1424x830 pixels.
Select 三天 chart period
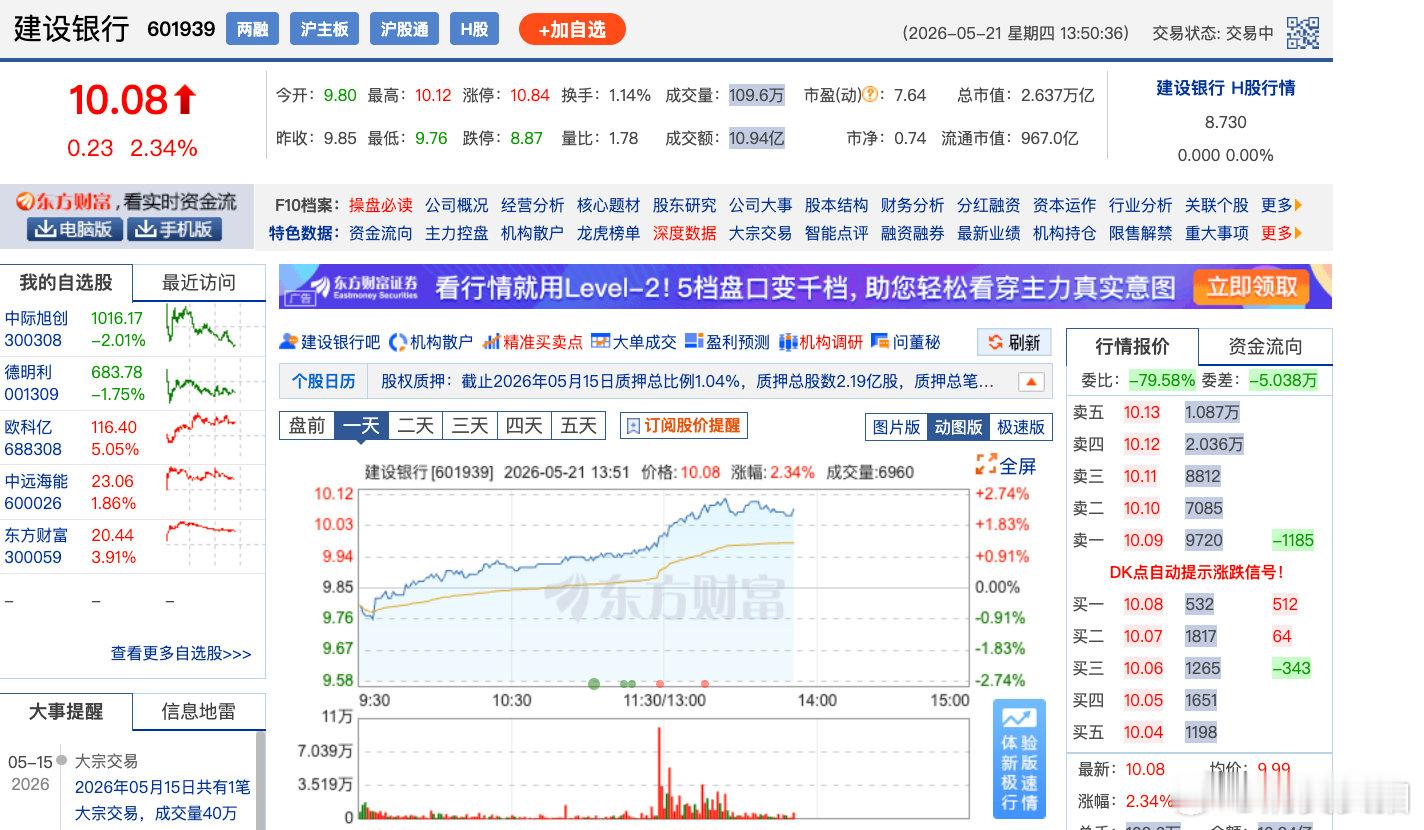point(469,426)
